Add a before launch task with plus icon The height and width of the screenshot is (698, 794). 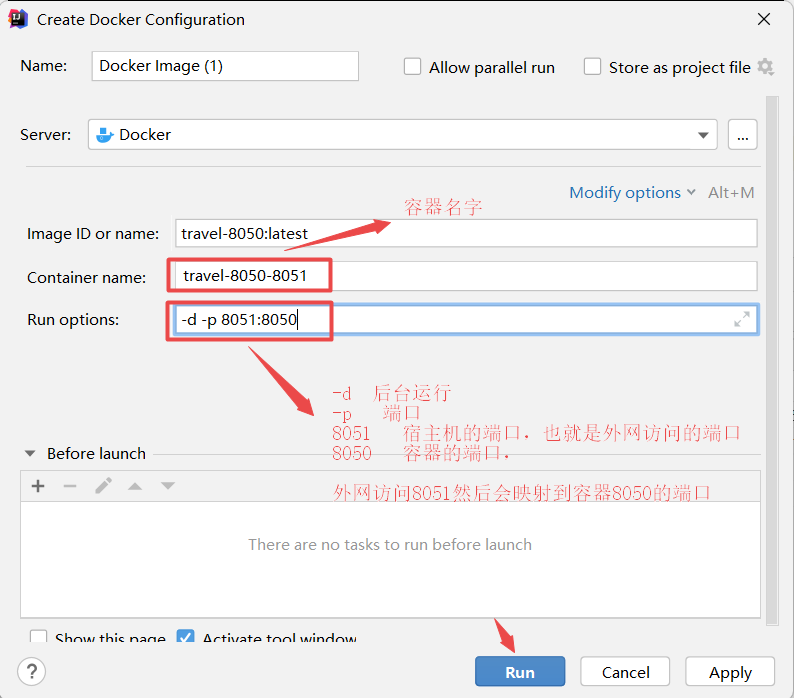[x=38, y=486]
